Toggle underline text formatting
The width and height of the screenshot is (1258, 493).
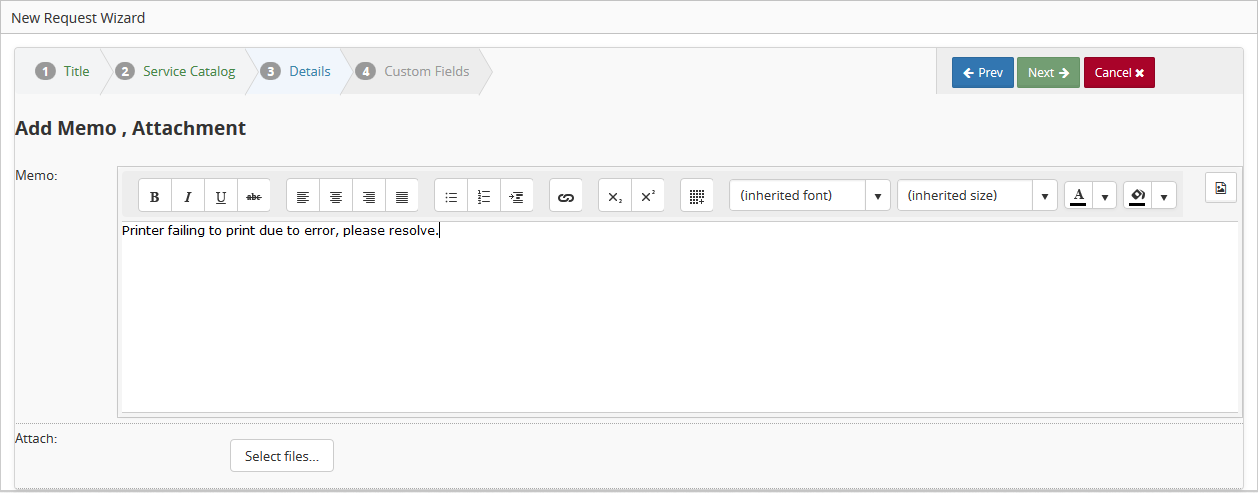221,196
